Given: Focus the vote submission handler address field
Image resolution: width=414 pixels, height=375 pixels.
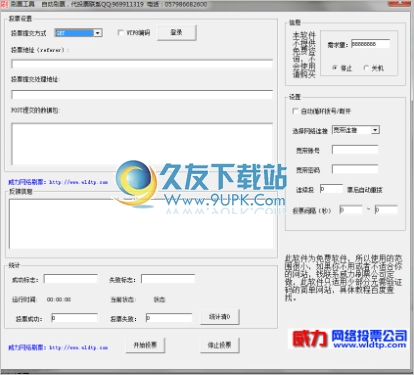Looking at the screenshot, I should click(142, 94).
